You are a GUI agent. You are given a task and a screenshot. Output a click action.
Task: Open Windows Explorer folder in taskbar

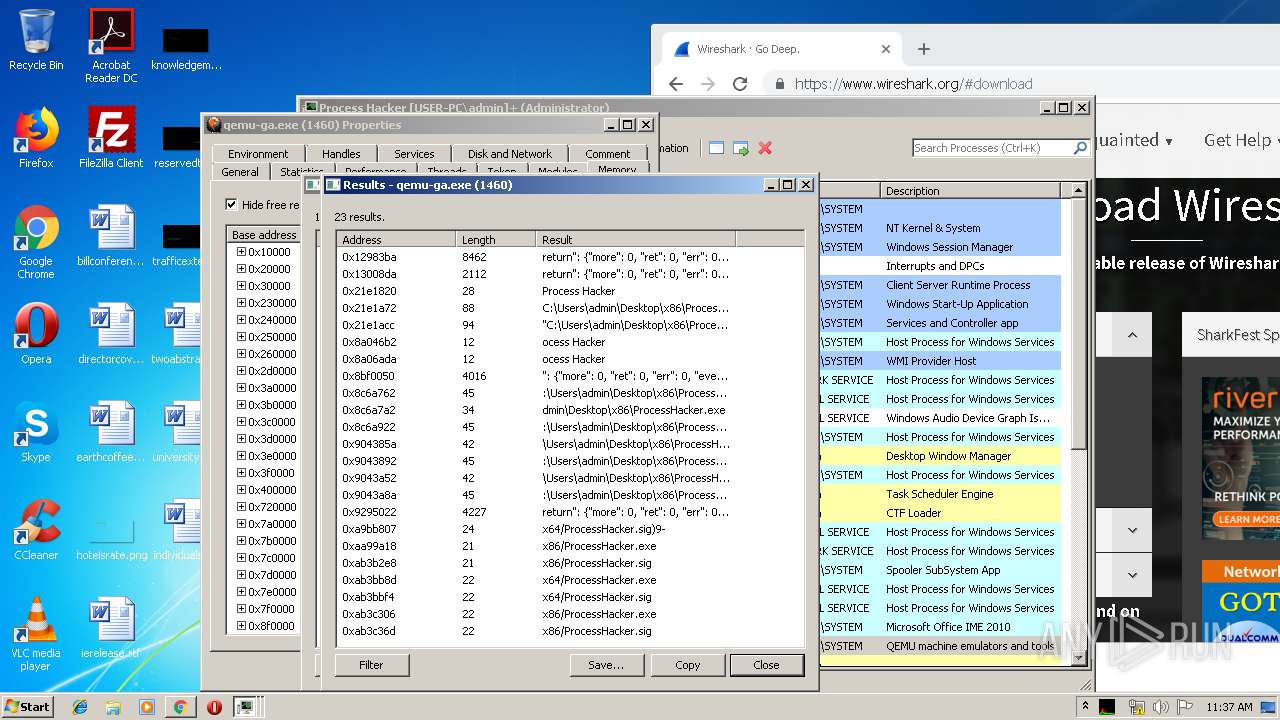(x=113, y=707)
